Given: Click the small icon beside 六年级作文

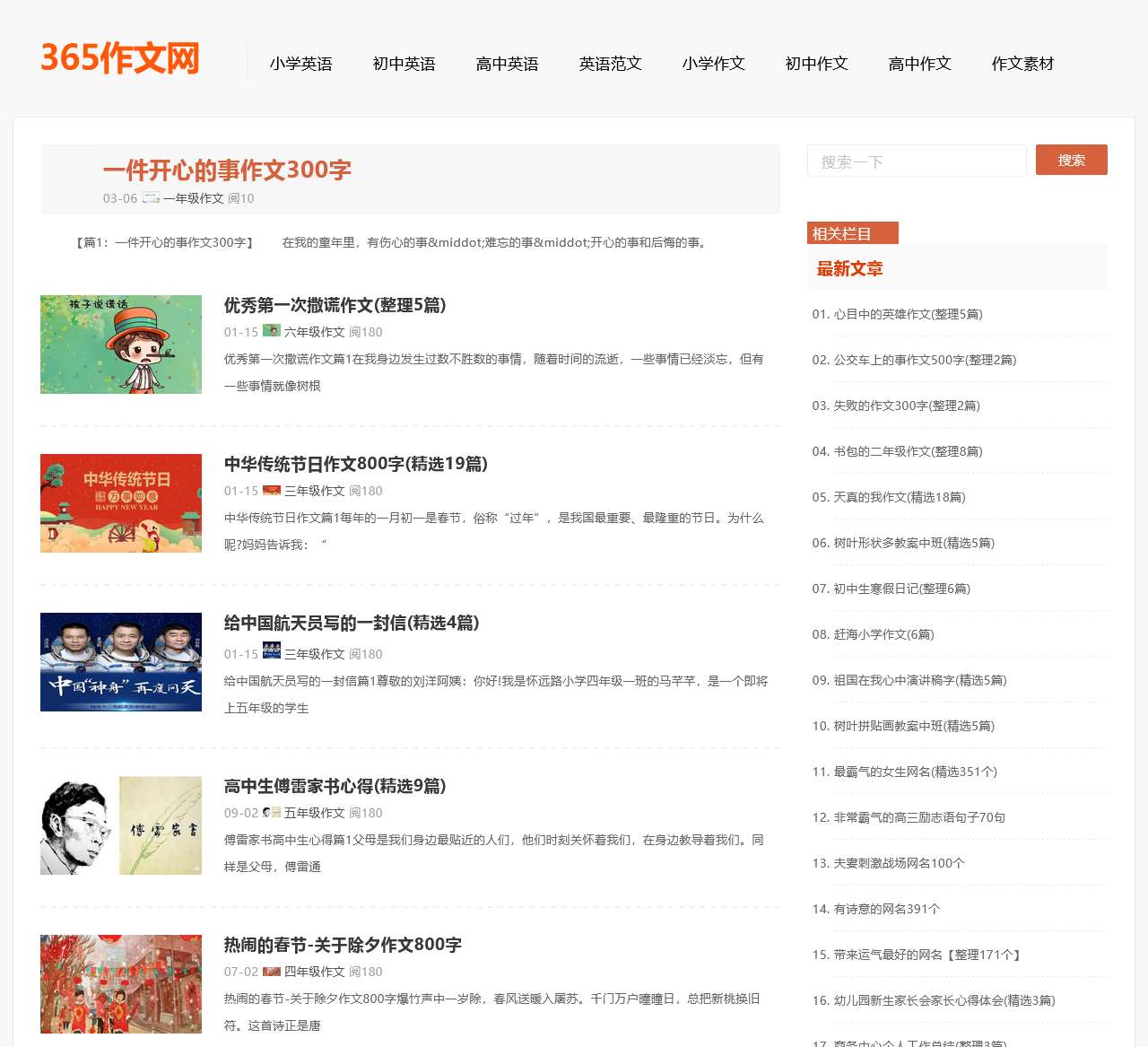Looking at the screenshot, I should (x=272, y=330).
